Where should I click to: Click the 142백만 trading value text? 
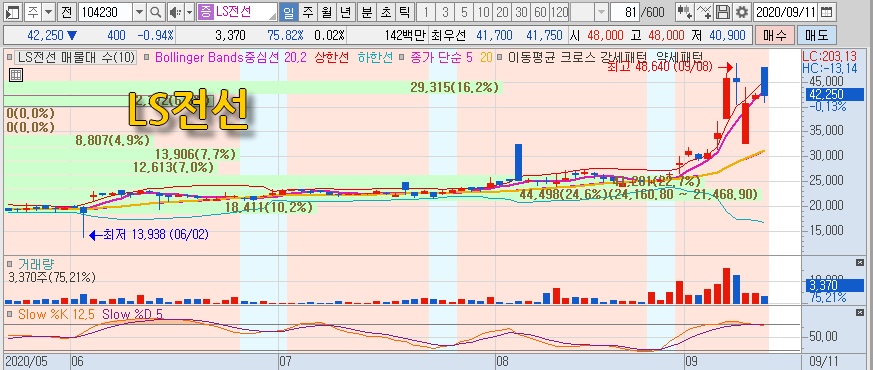405,36
